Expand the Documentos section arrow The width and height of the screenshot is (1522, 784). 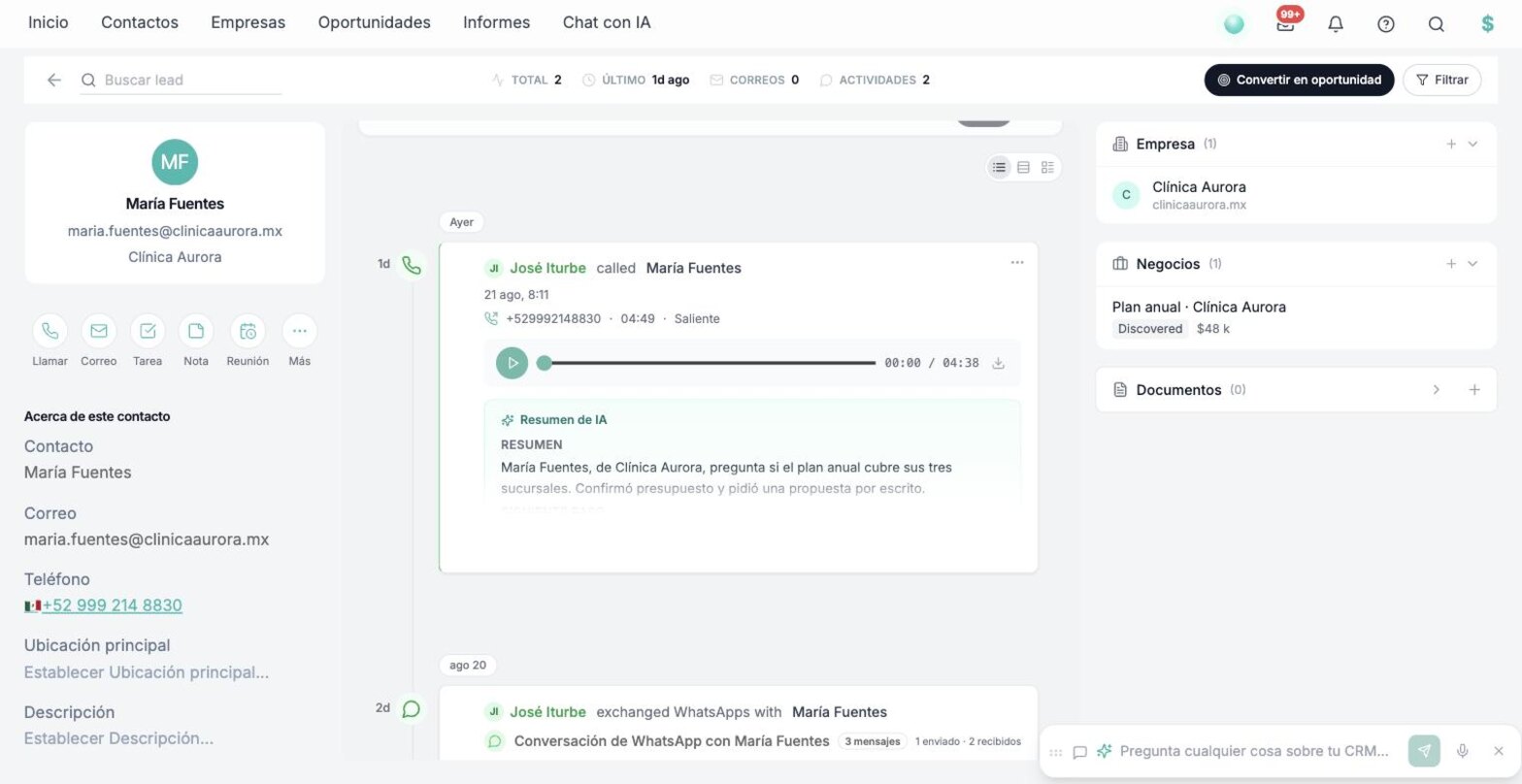(x=1437, y=389)
